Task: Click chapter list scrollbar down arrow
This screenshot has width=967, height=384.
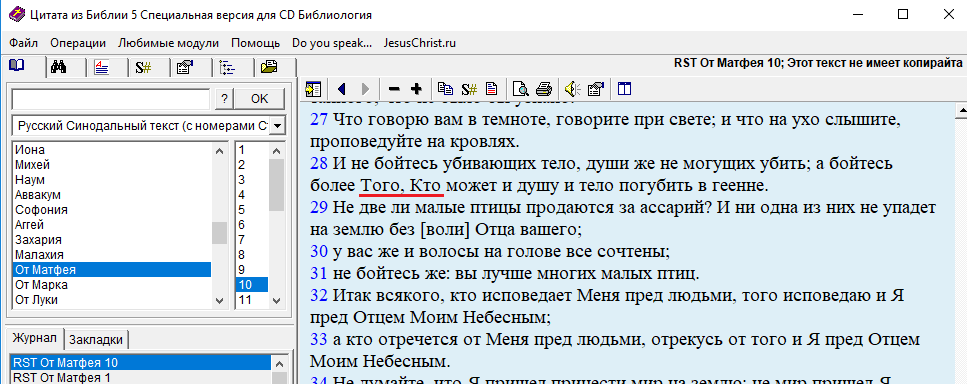Action: pyautogui.click(x=276, y=300)
